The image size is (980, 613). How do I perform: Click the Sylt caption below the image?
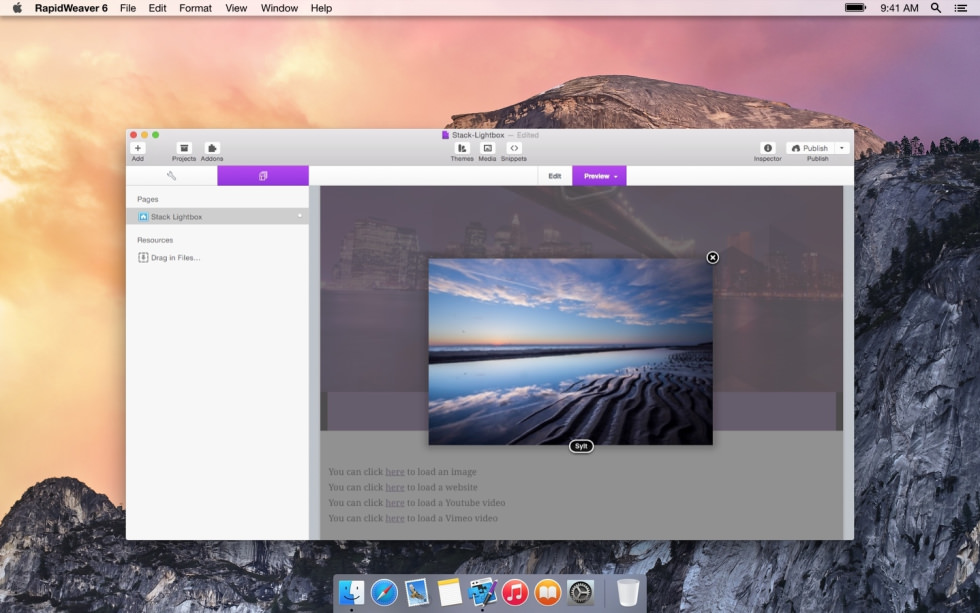tap(581, 446)
